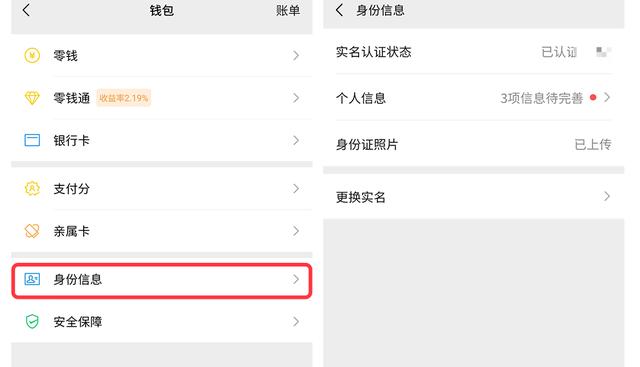Open 账单 in the wallet header
Viewport: 640px width, 367px height.
point(288,11)
